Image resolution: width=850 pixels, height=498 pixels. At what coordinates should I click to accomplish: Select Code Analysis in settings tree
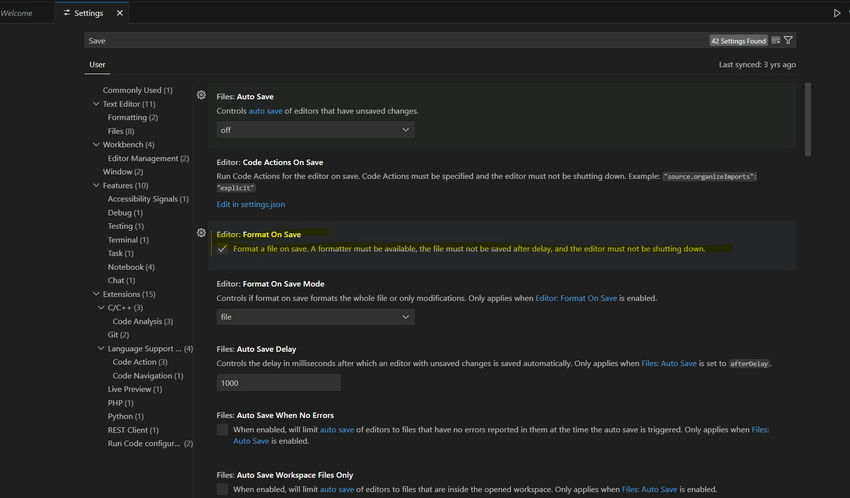tap(143, 321)
